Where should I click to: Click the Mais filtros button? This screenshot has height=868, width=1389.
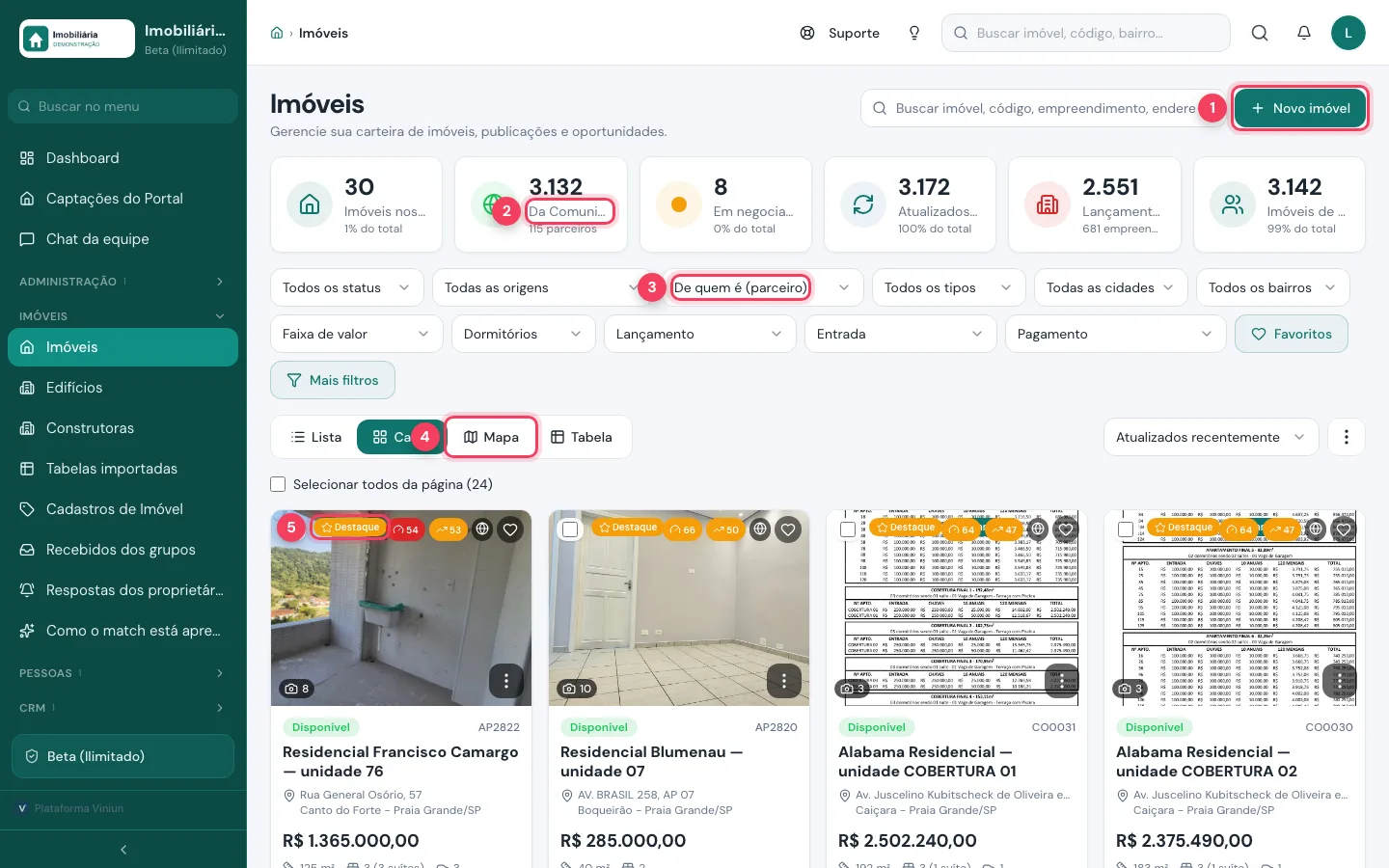coord(333,380)
